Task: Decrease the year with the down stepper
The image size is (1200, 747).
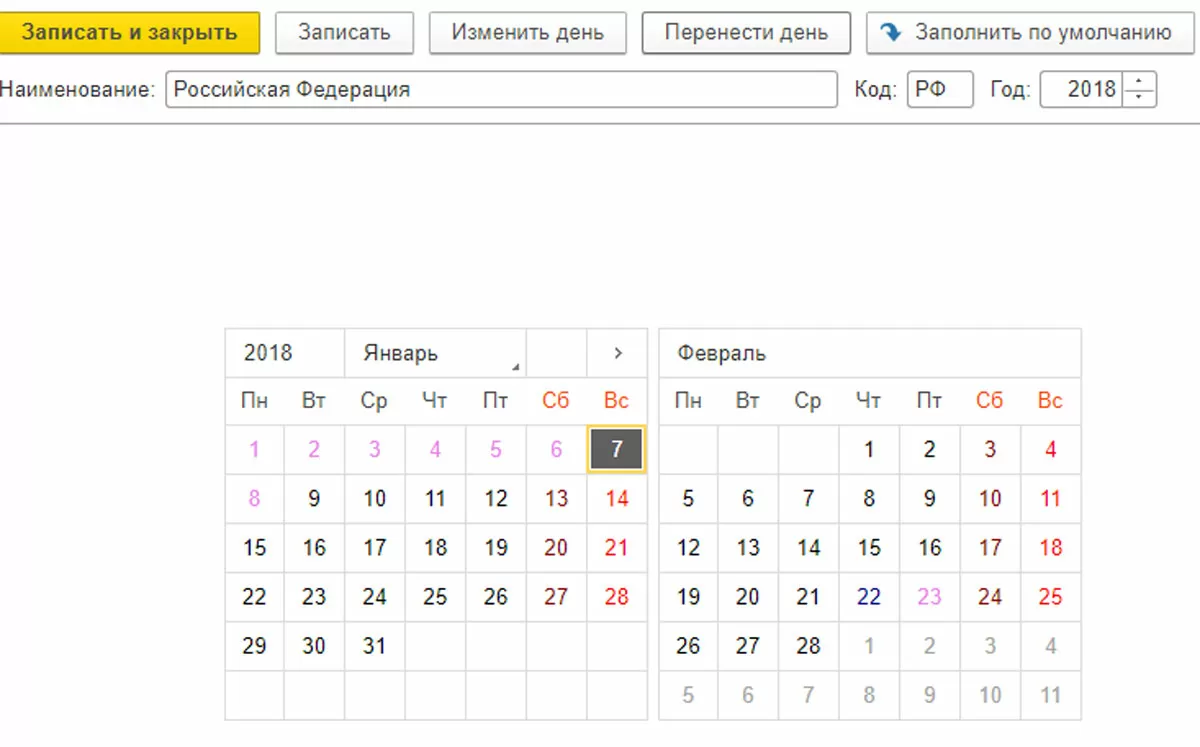Action: click(x=1140, y=98)
